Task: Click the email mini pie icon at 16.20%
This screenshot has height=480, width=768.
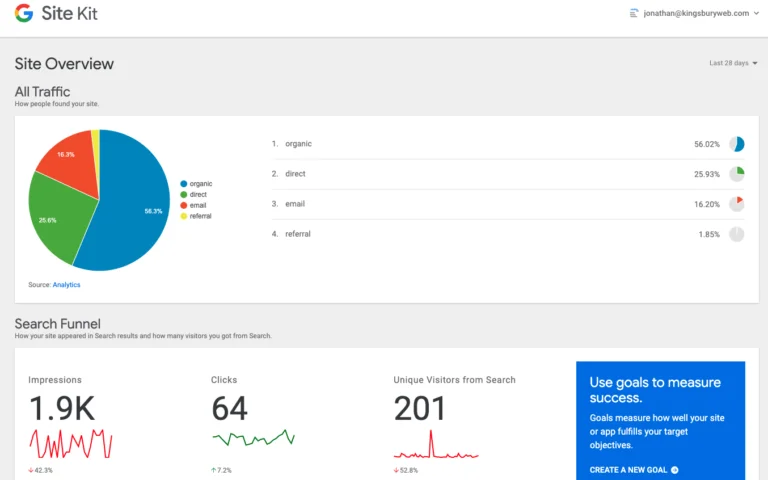Action: tap(737, 204)
